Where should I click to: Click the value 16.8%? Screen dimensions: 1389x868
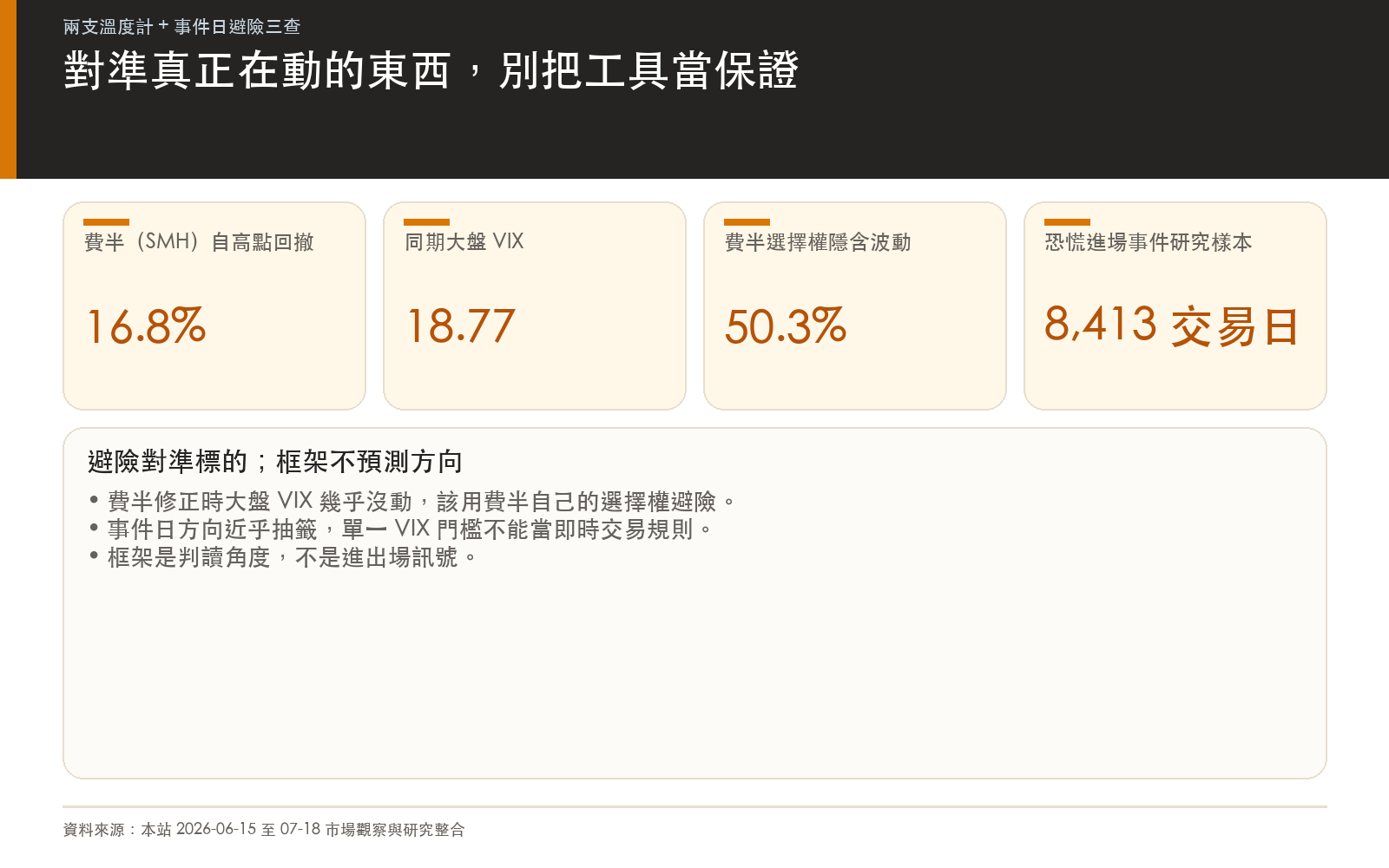[146, 326]
